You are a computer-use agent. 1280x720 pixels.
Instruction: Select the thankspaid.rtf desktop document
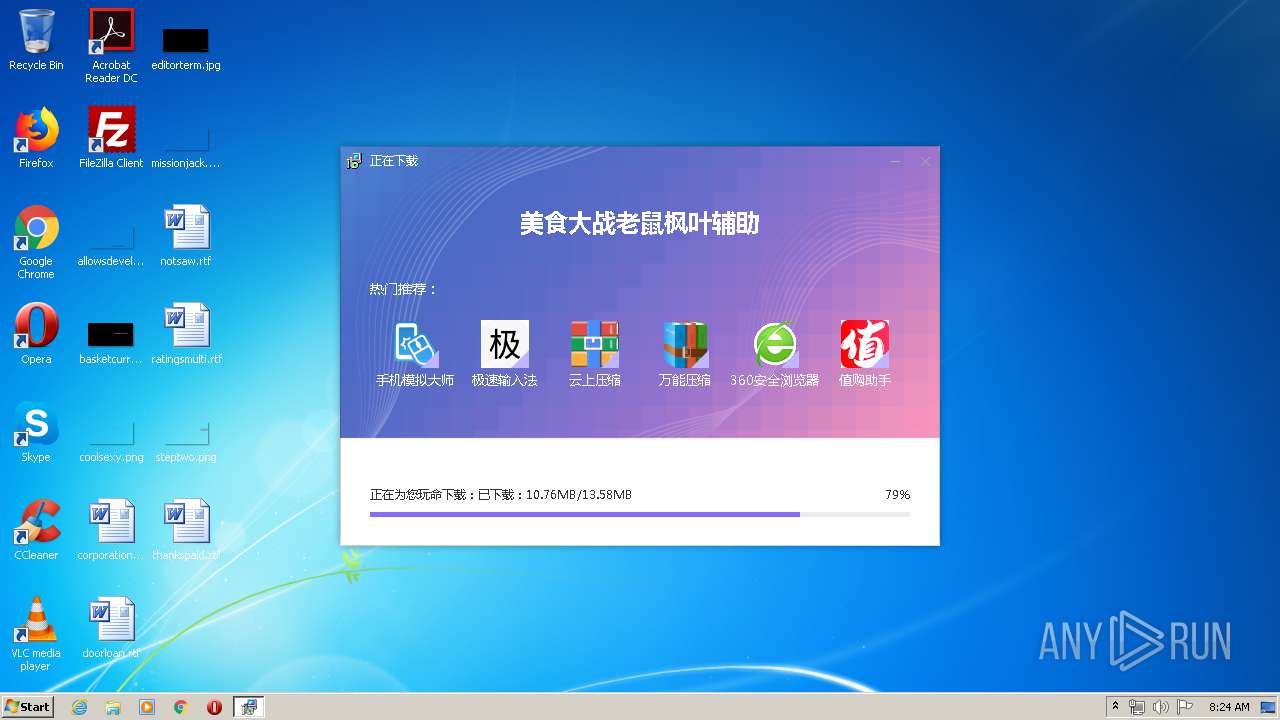(x=186, y=530)
